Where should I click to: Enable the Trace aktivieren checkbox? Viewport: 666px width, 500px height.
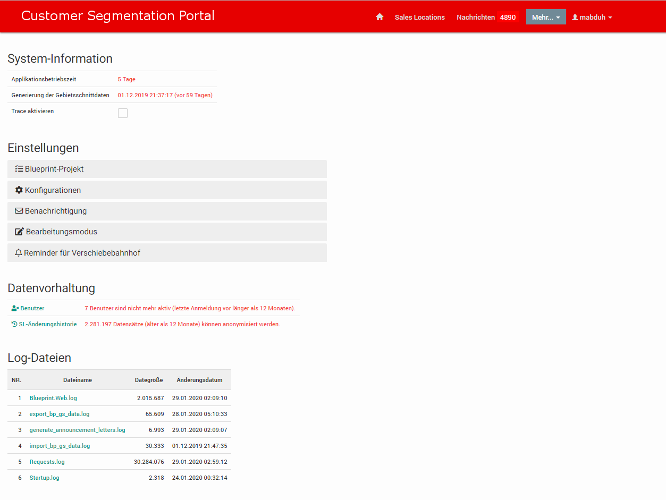point(123,113)
